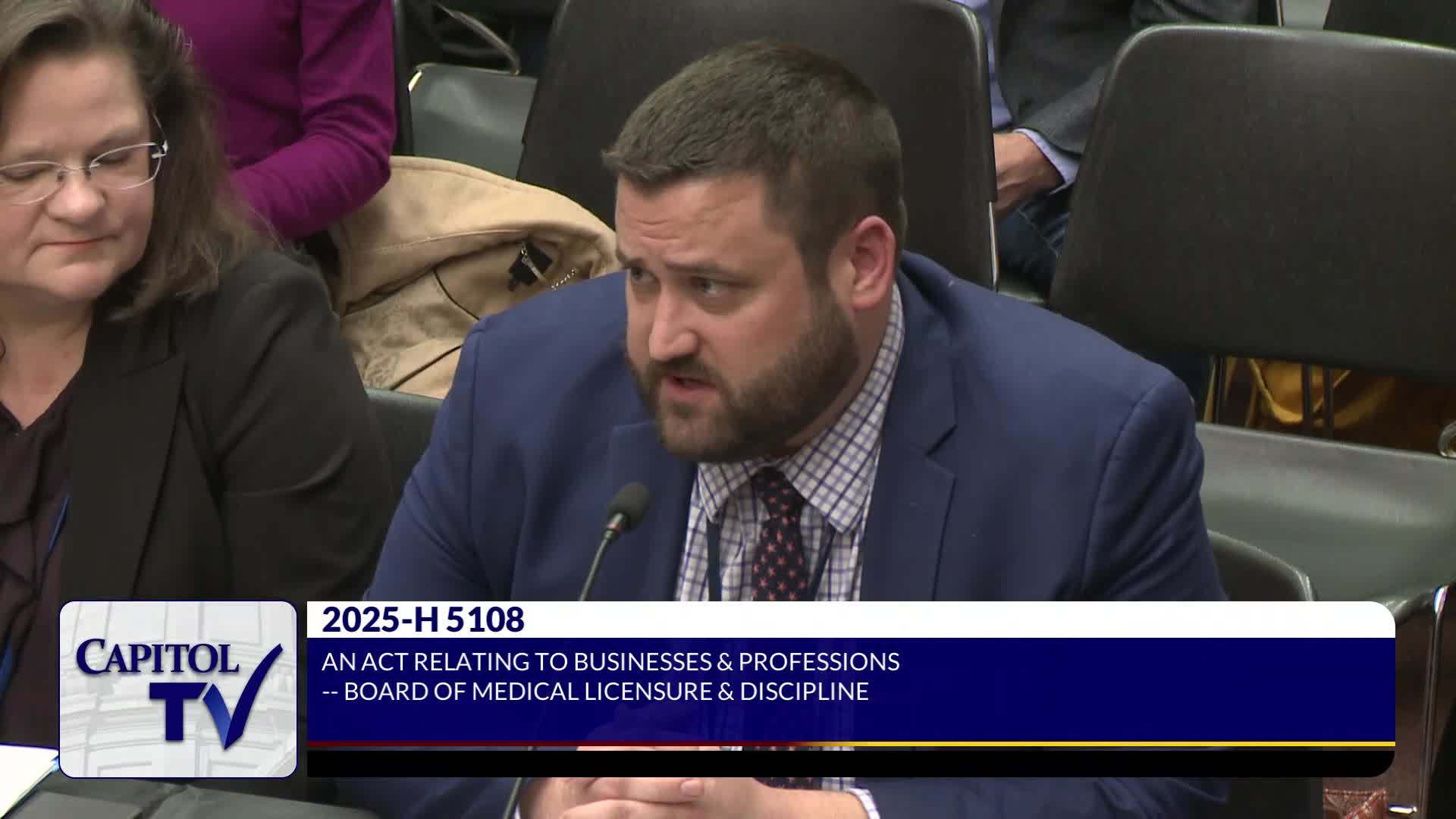Click the bill number 2025-H 5108
Image resolution: width=1456 pixels, height=819 pixels.
(422, 620)
